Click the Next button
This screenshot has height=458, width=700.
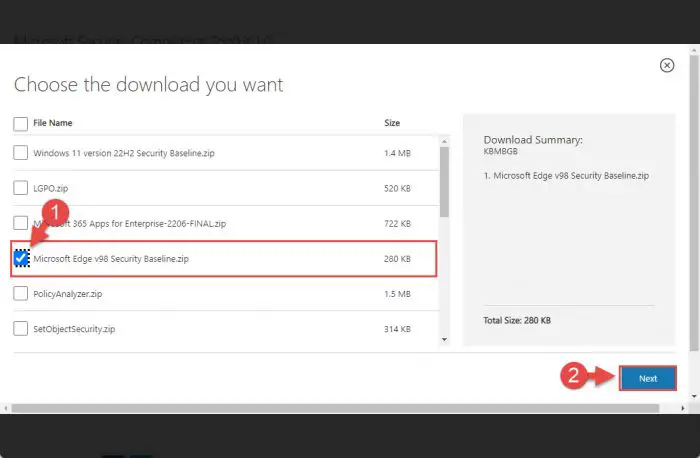(648, 379)
